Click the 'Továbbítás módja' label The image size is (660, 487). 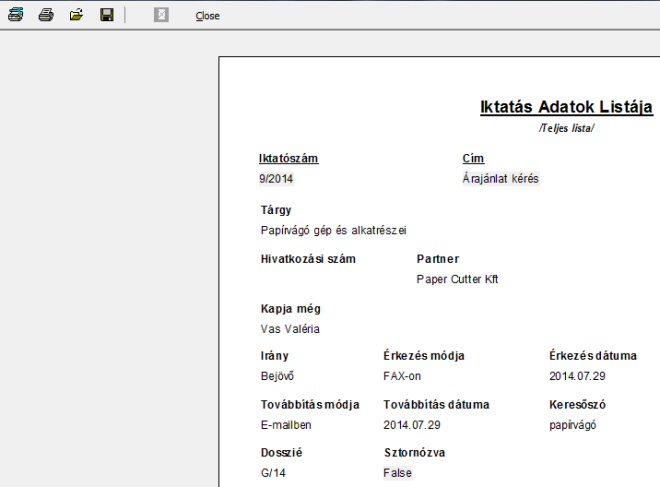pyautogui.click(x=310, y=405)
